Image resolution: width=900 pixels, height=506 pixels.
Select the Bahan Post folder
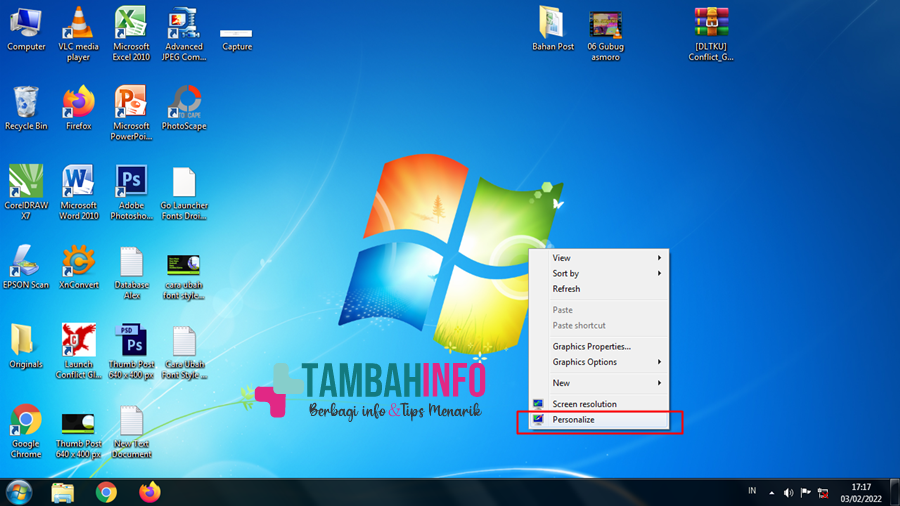point(552,29)
